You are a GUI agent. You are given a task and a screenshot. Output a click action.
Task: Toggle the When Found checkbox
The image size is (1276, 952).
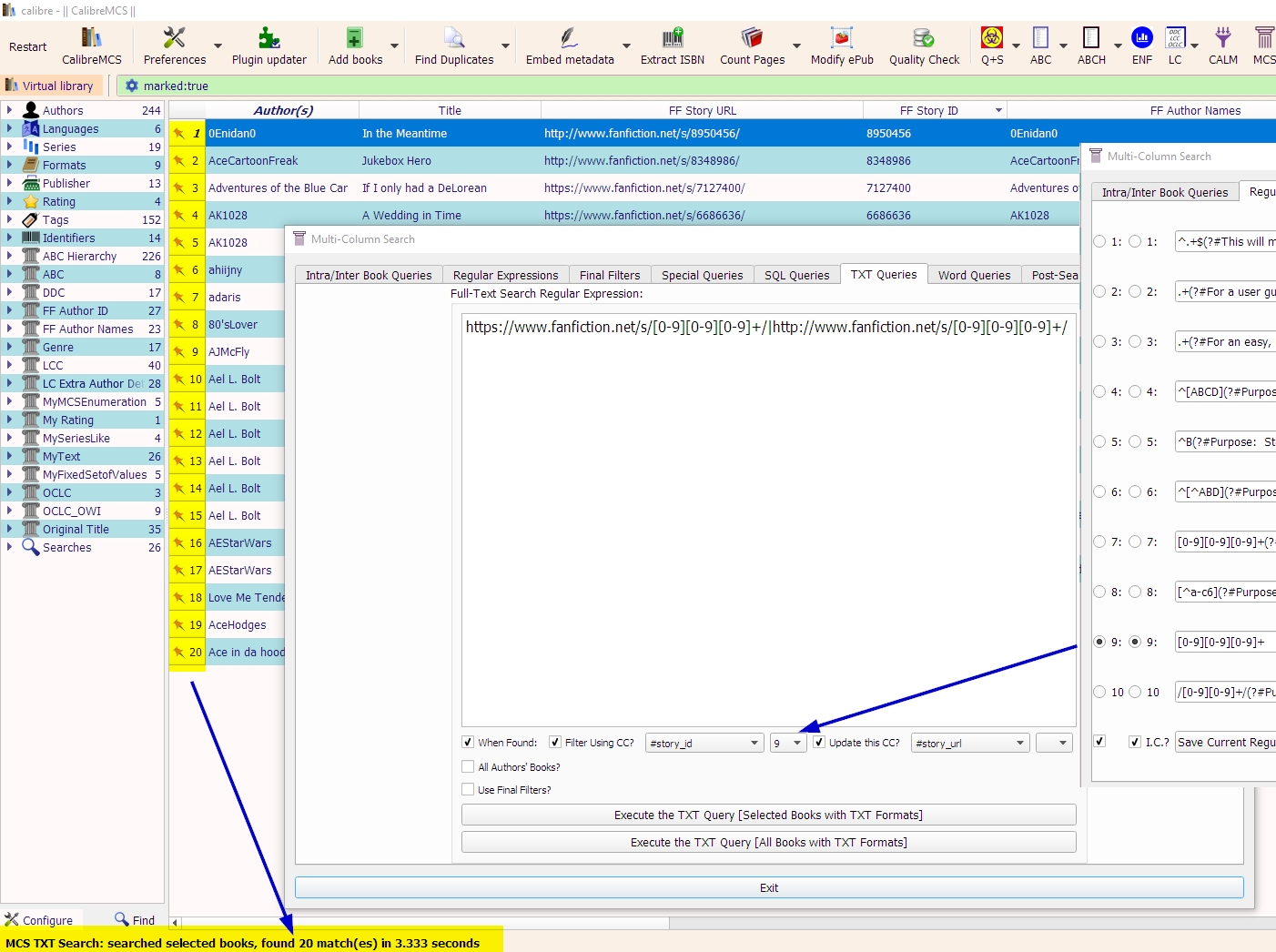coord(468,742)
